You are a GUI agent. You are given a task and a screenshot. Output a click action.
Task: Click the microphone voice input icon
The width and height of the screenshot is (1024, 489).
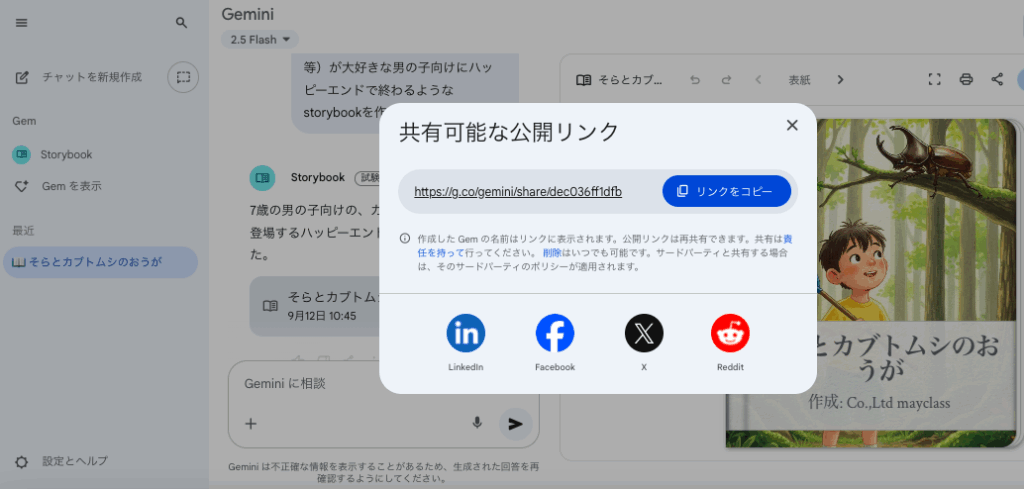coord(477,423)
